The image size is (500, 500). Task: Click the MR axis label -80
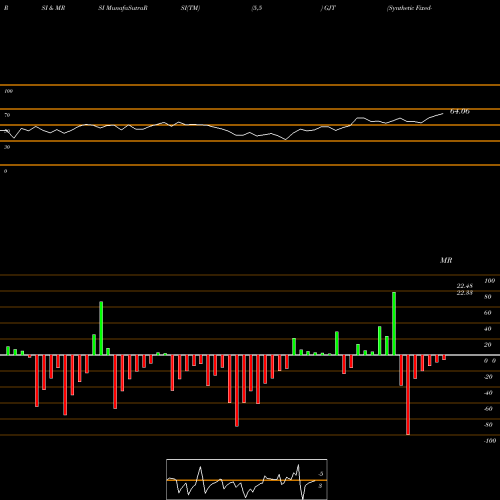pos(488,425)
